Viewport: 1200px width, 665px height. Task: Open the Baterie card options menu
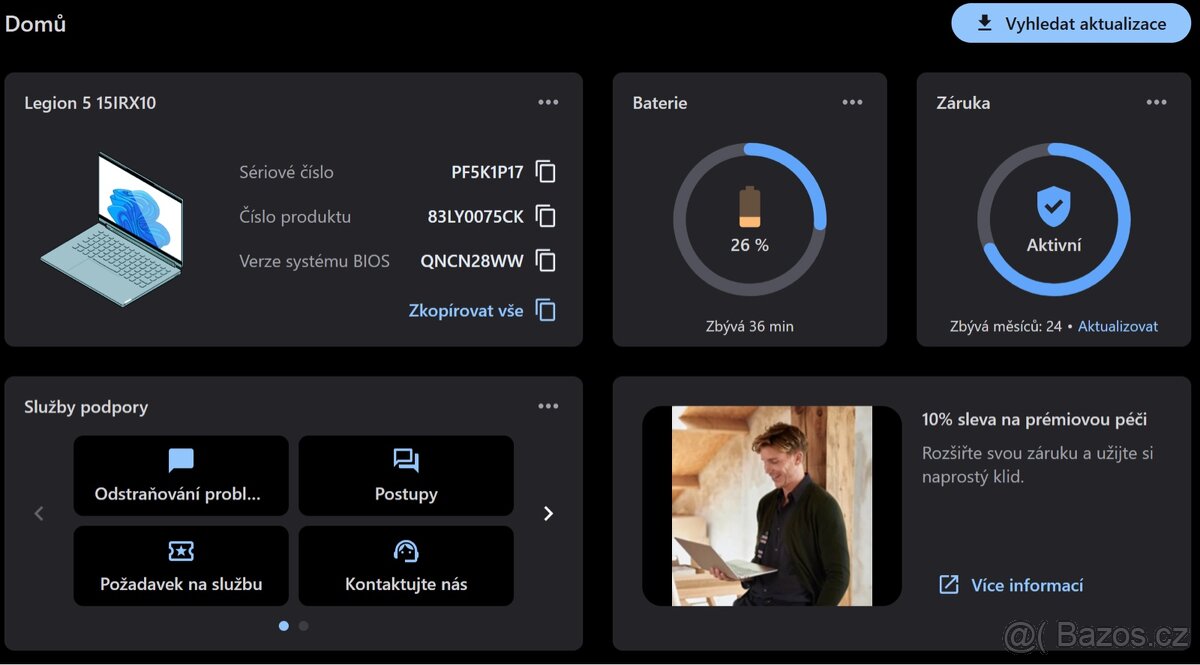[x=852, y=102]
